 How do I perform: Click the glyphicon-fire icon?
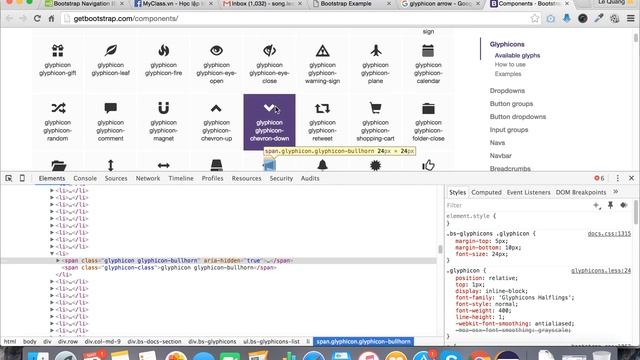pos(164,51)
